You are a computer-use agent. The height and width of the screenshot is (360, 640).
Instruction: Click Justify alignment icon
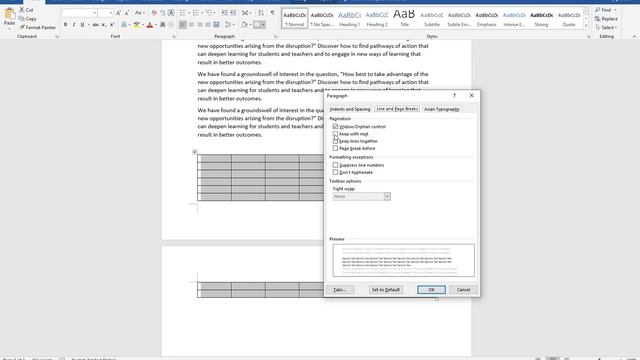coord(208,25)
